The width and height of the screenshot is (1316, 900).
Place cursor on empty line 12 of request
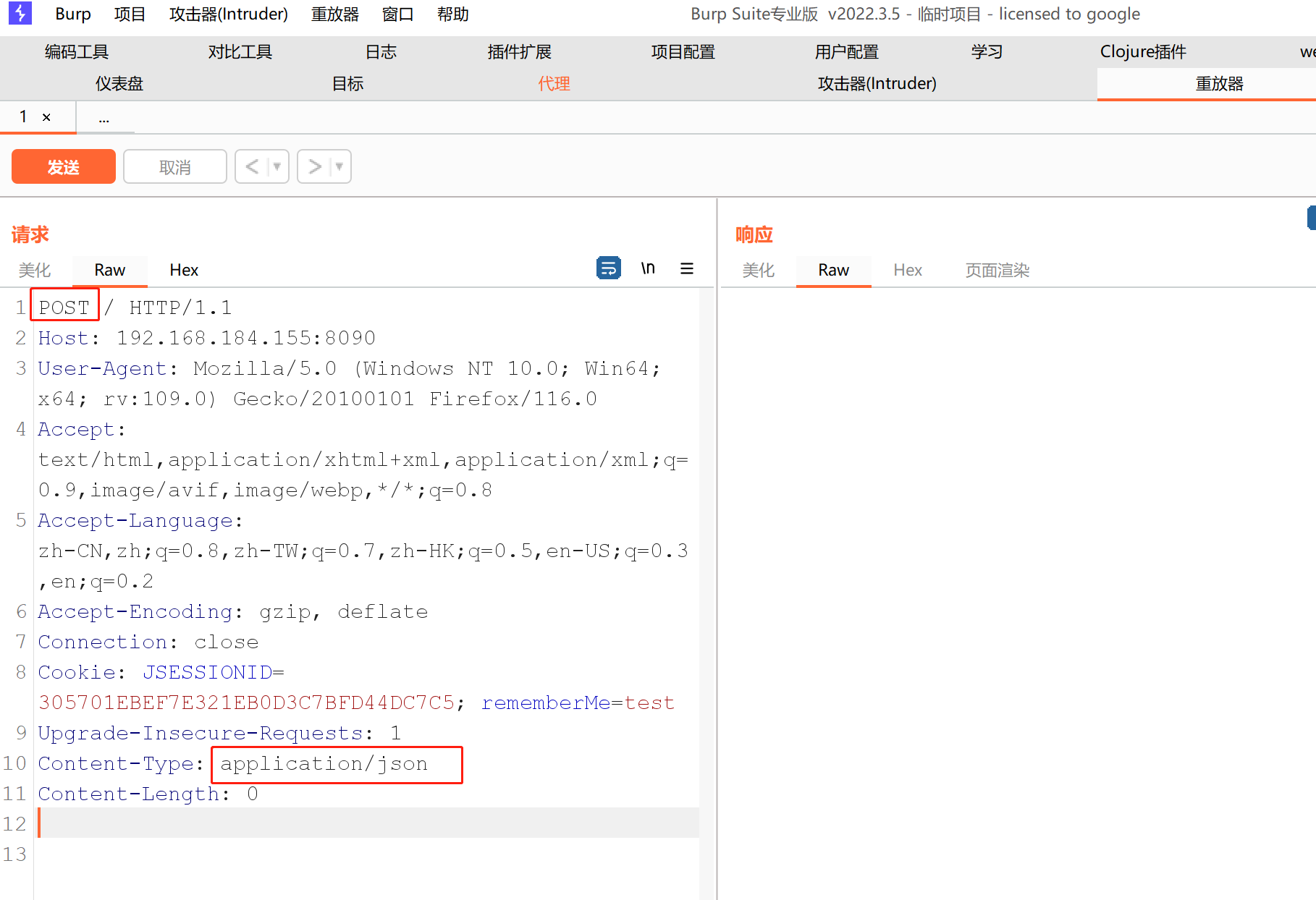click(368, 823)
